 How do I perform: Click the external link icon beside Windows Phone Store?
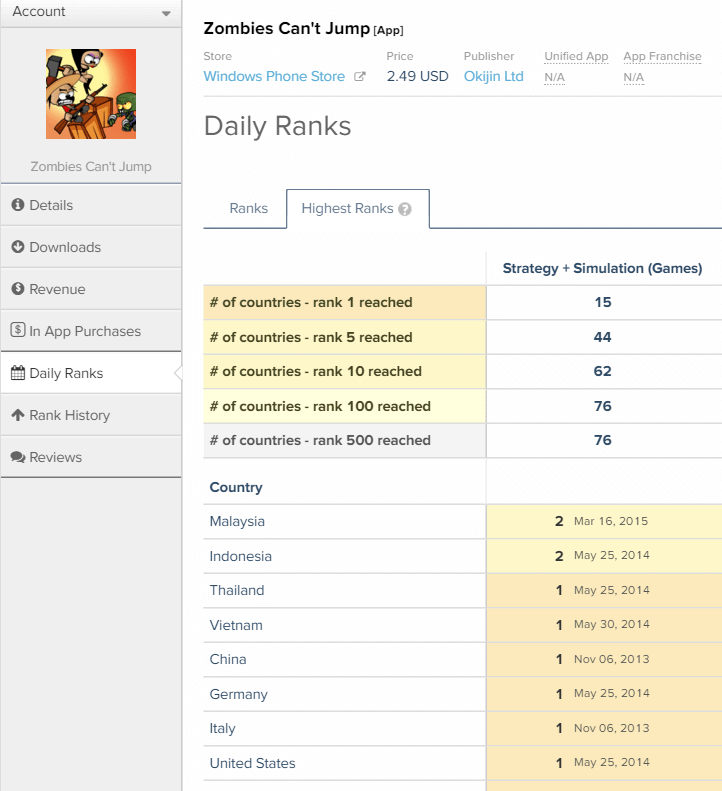[x=360, y=77]
